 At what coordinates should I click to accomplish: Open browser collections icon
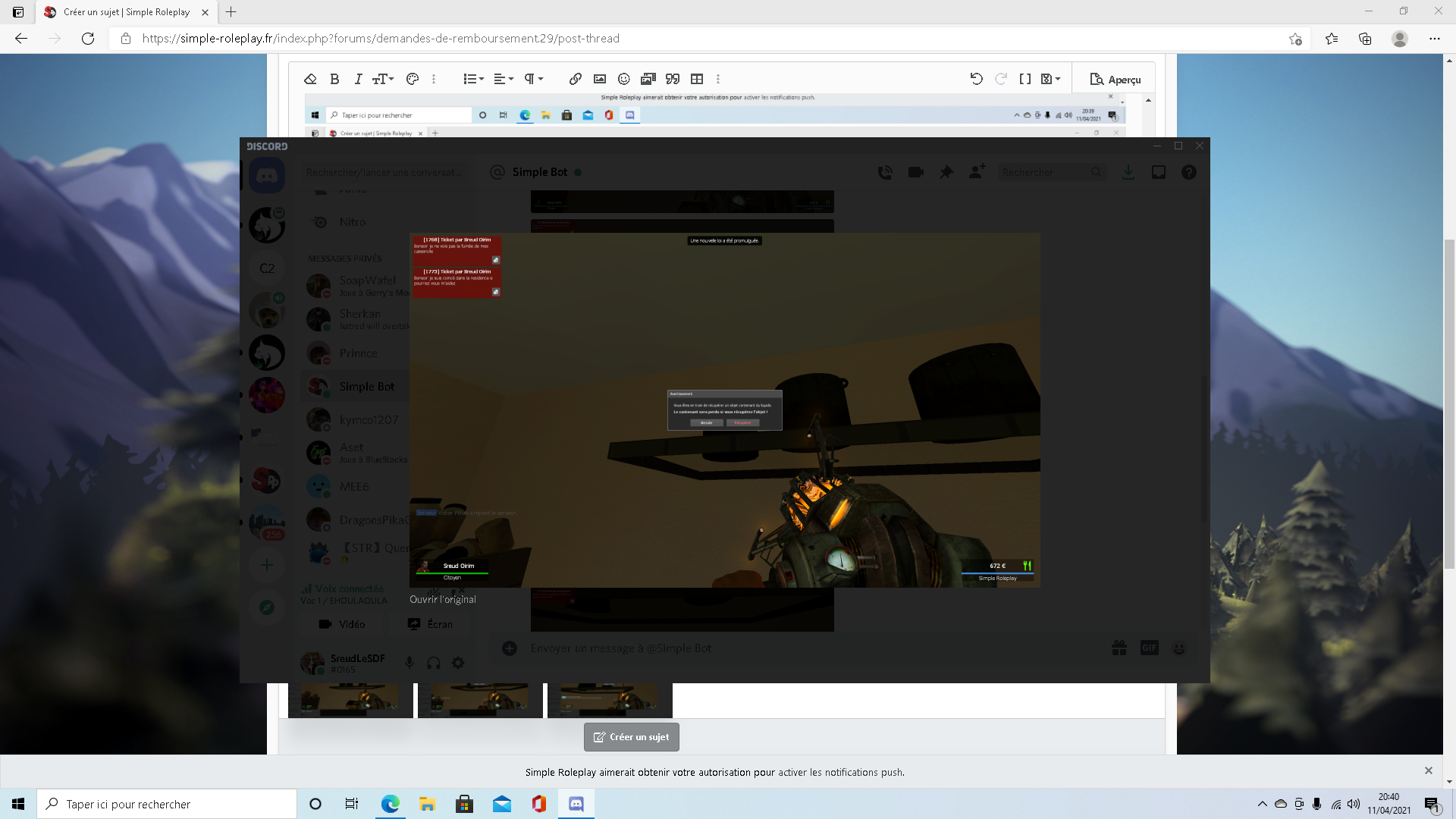(x=1365, y=39)
